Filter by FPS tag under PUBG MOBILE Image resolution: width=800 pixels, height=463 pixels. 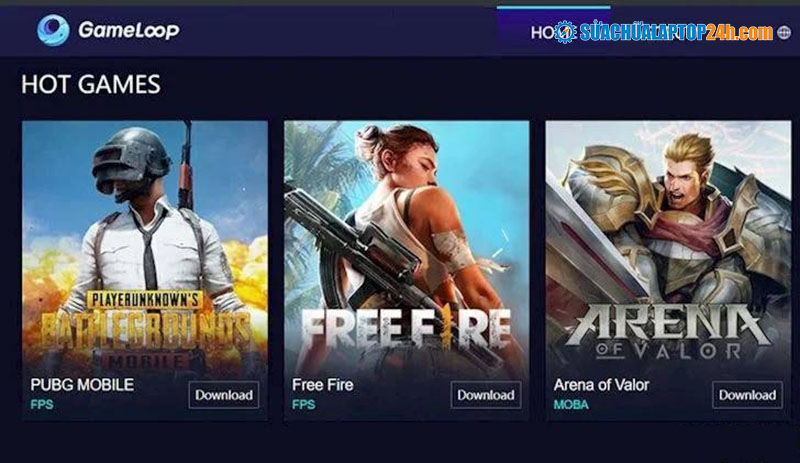click(42, 405)
